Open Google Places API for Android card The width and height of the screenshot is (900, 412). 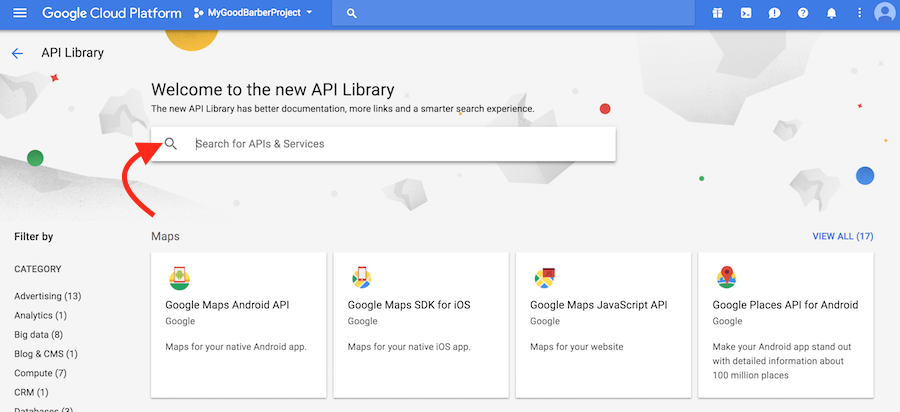coord(786,325)
